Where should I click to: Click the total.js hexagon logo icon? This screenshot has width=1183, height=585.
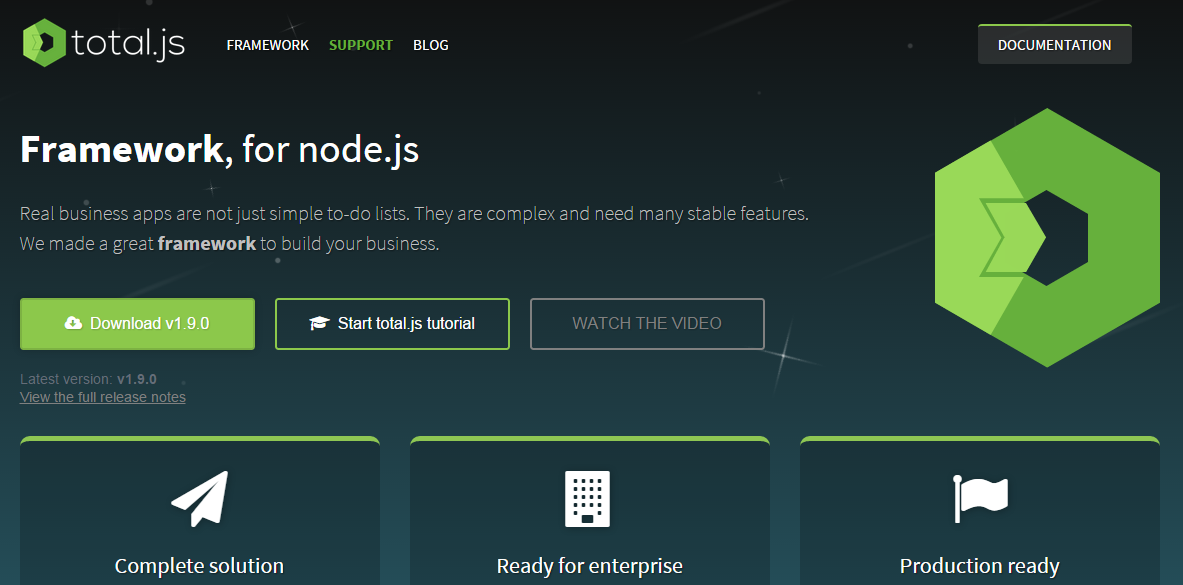pyautogui.click(x=44, y=44)
